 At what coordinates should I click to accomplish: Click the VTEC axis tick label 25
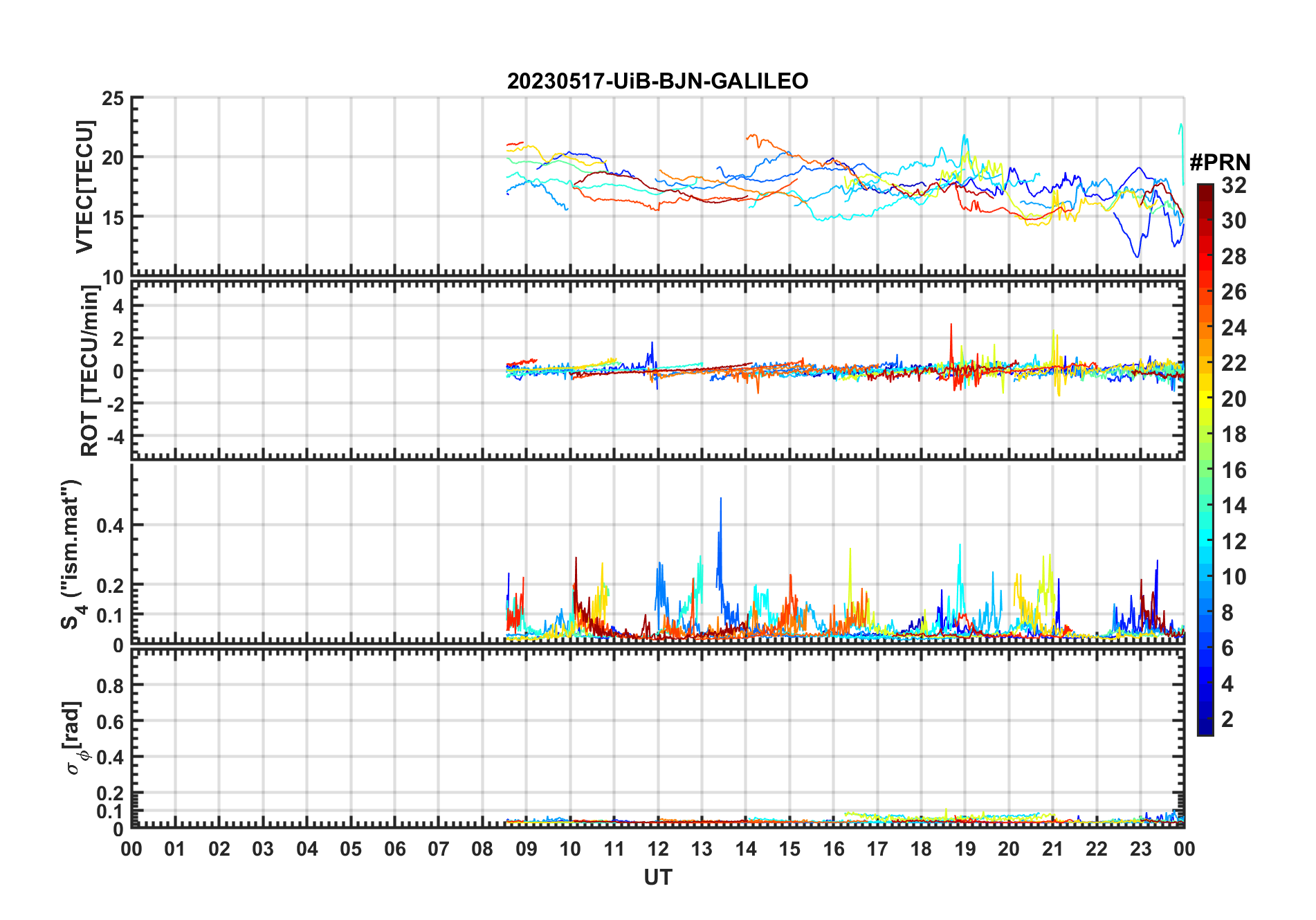[113, 98]
